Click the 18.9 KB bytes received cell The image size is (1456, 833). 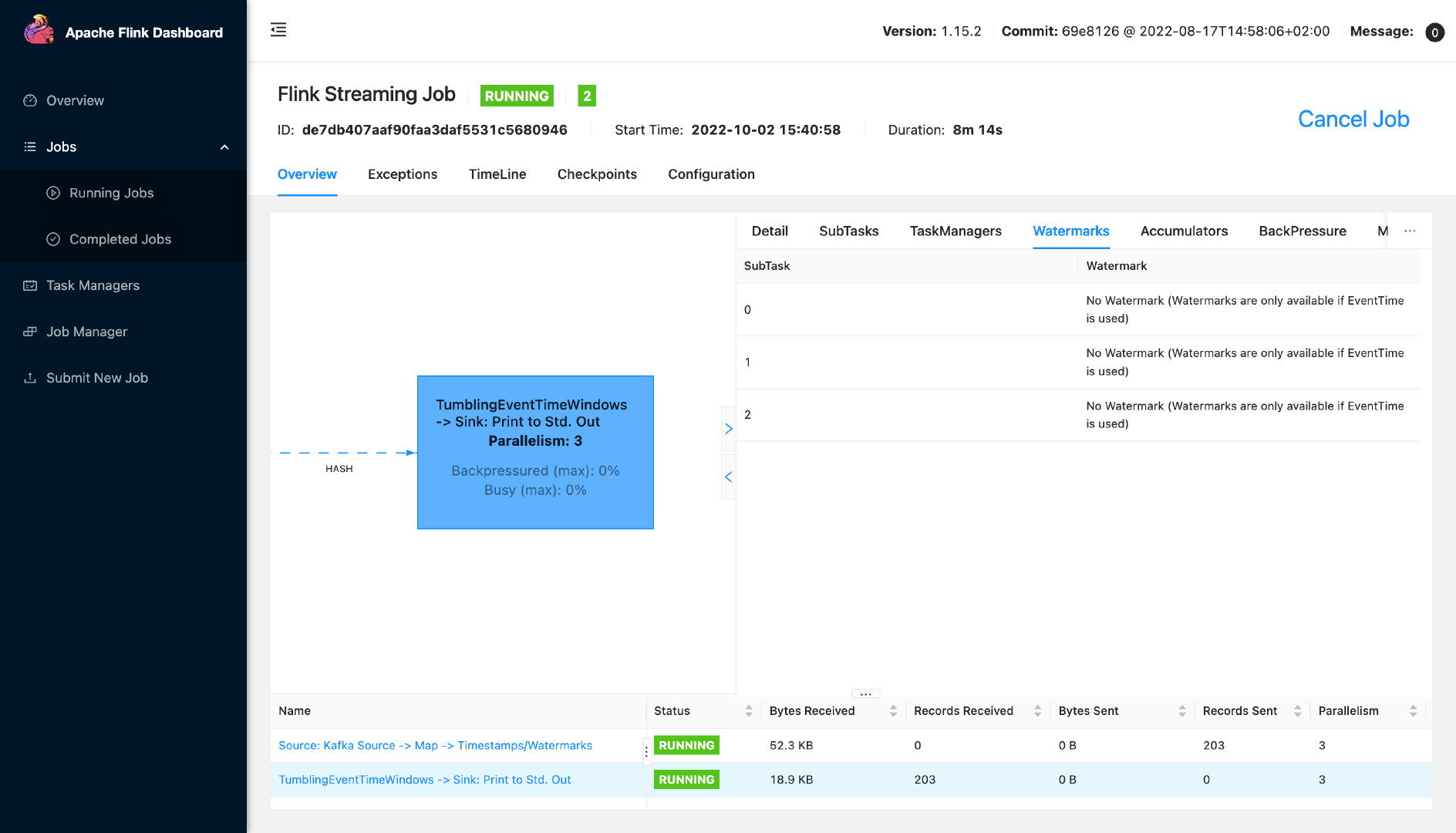click(791, 780)
